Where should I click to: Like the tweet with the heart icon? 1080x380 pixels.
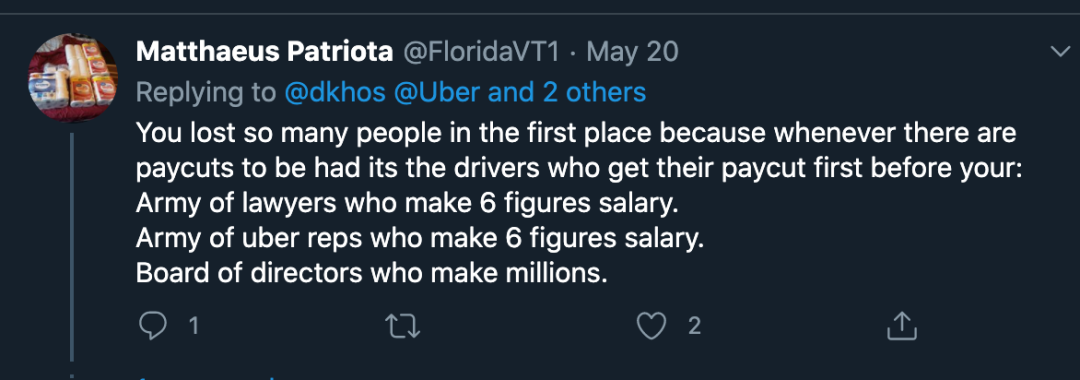click(651, 326)
